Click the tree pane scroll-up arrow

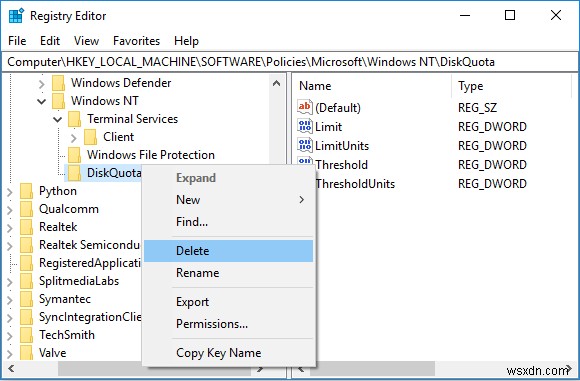coord(276,83)
